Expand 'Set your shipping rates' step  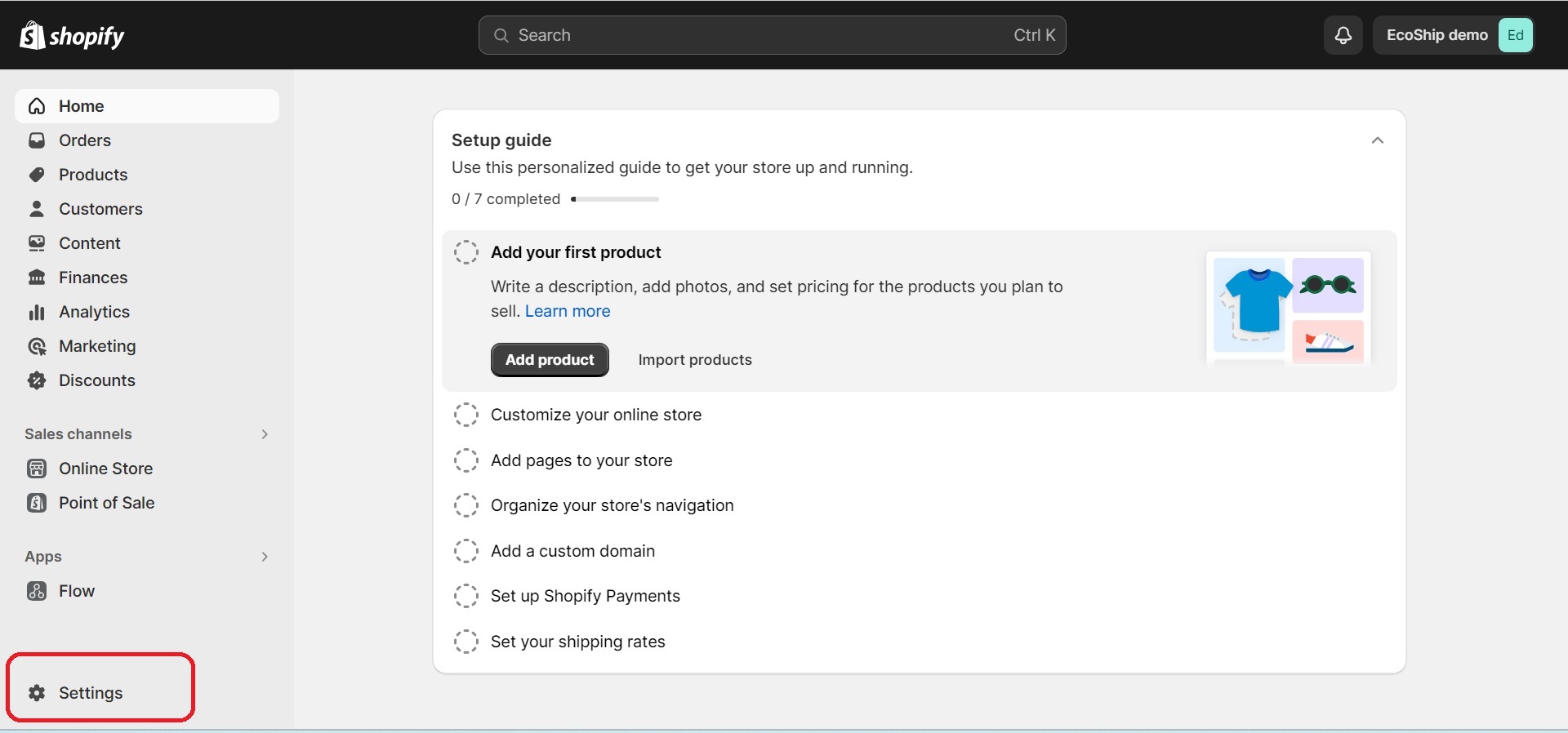point(578,642)
